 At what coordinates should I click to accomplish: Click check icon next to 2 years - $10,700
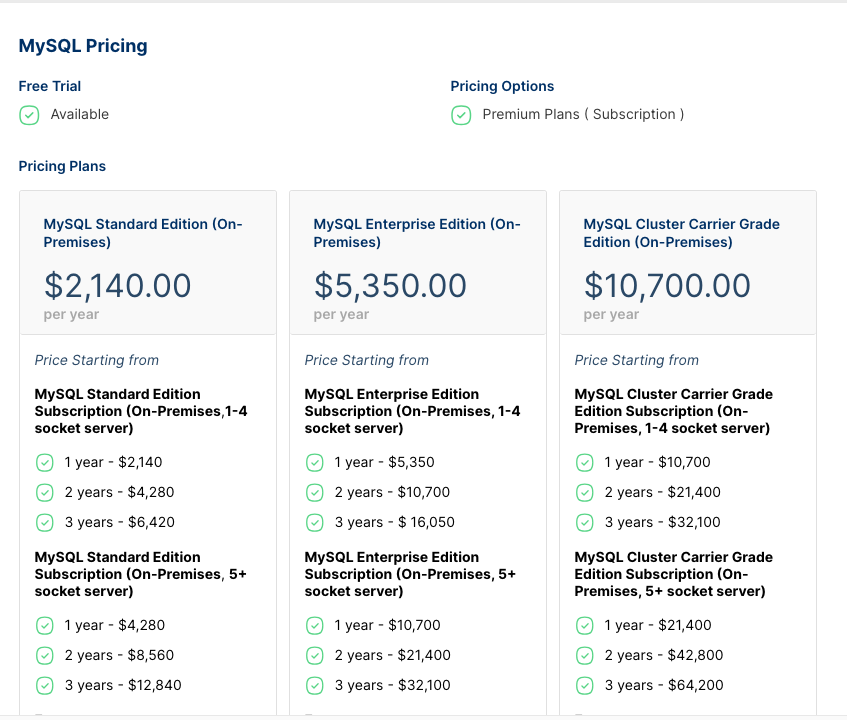point(314,493)
